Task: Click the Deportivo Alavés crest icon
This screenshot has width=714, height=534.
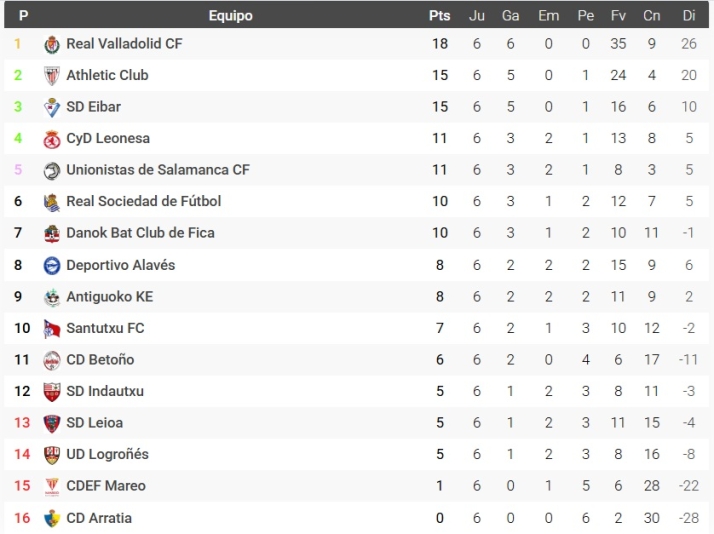Action: pyautogui.click(x=52, y=265)
